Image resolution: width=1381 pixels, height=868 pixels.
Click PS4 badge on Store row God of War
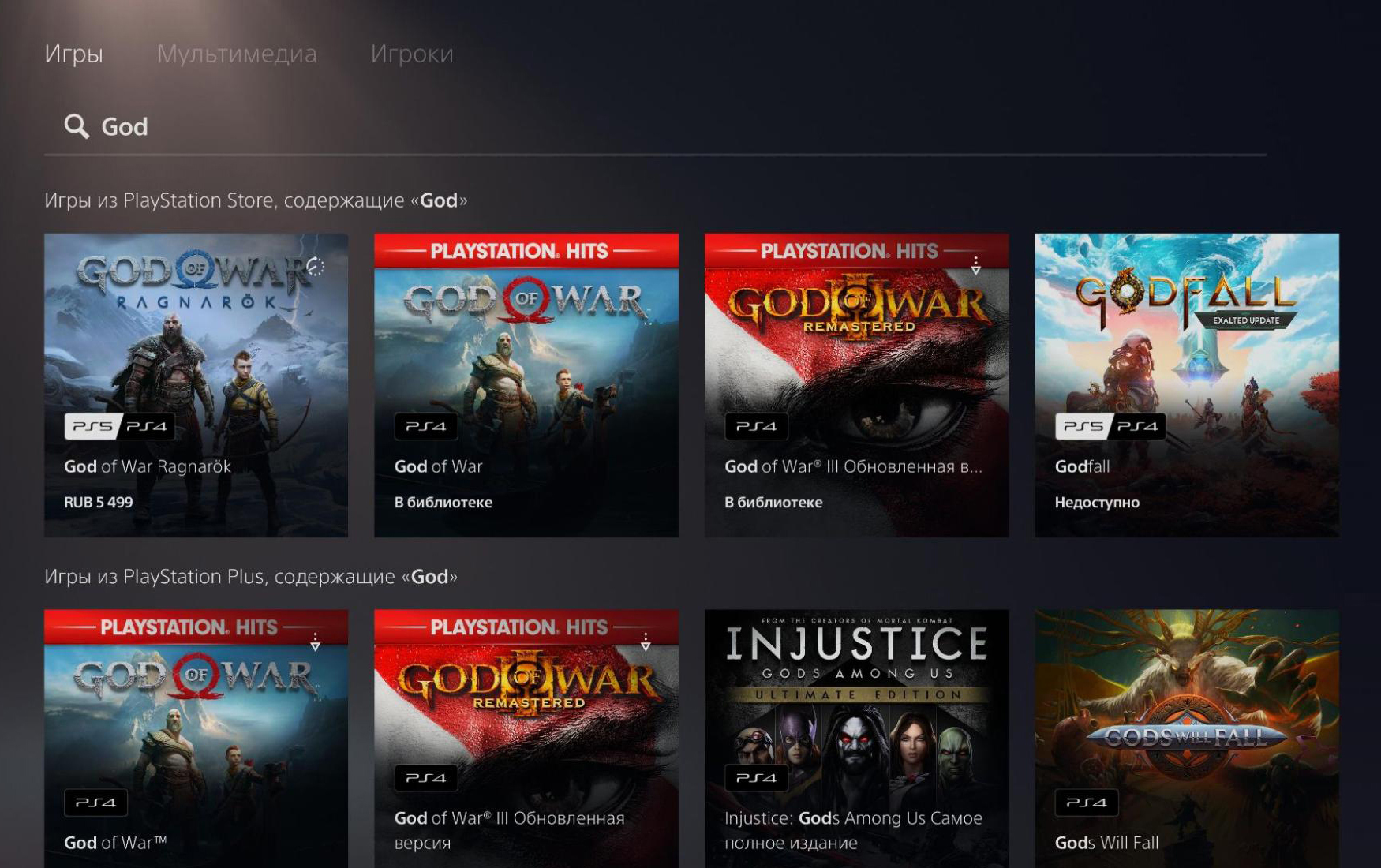[426, 426]
